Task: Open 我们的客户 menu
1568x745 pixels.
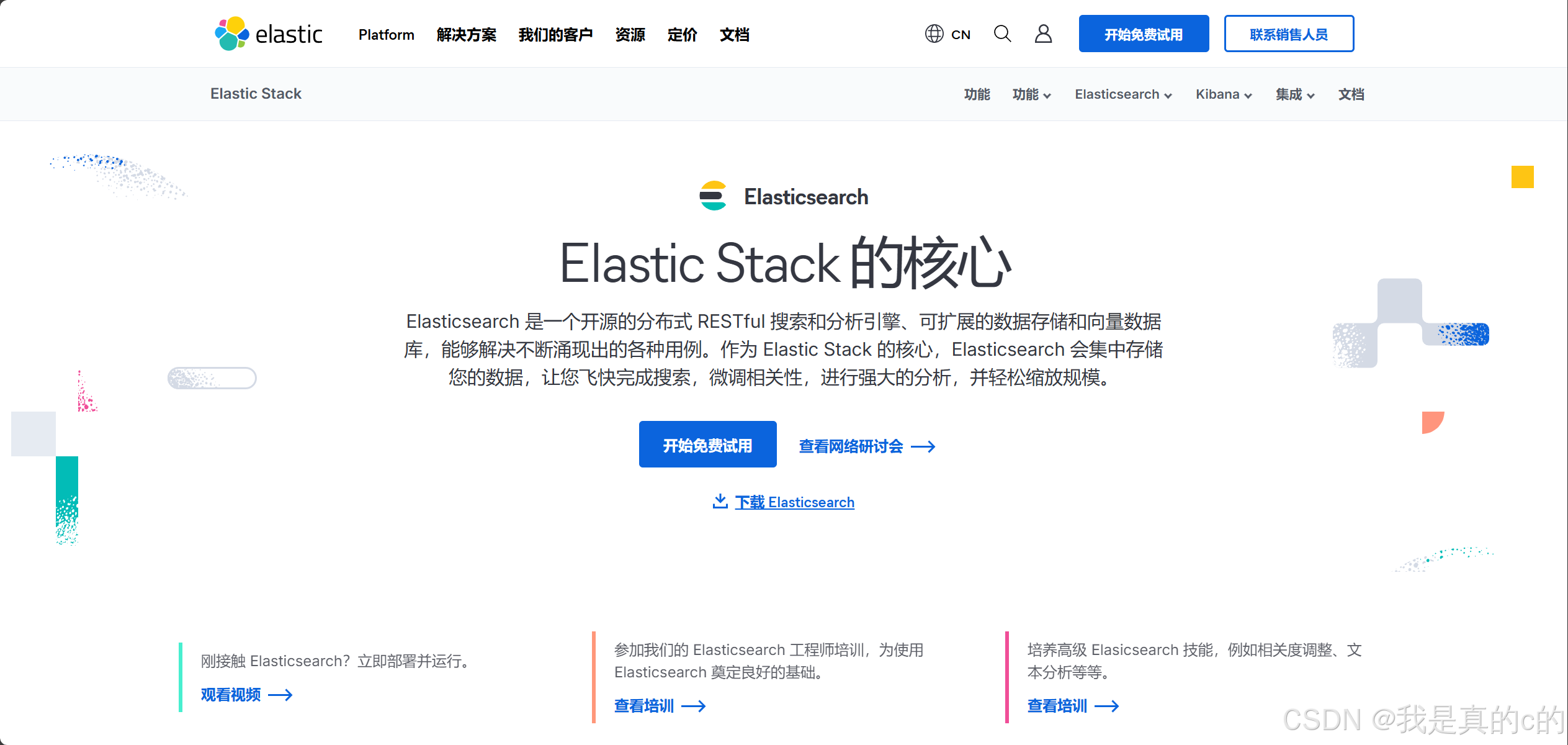Action: point(555,35)
